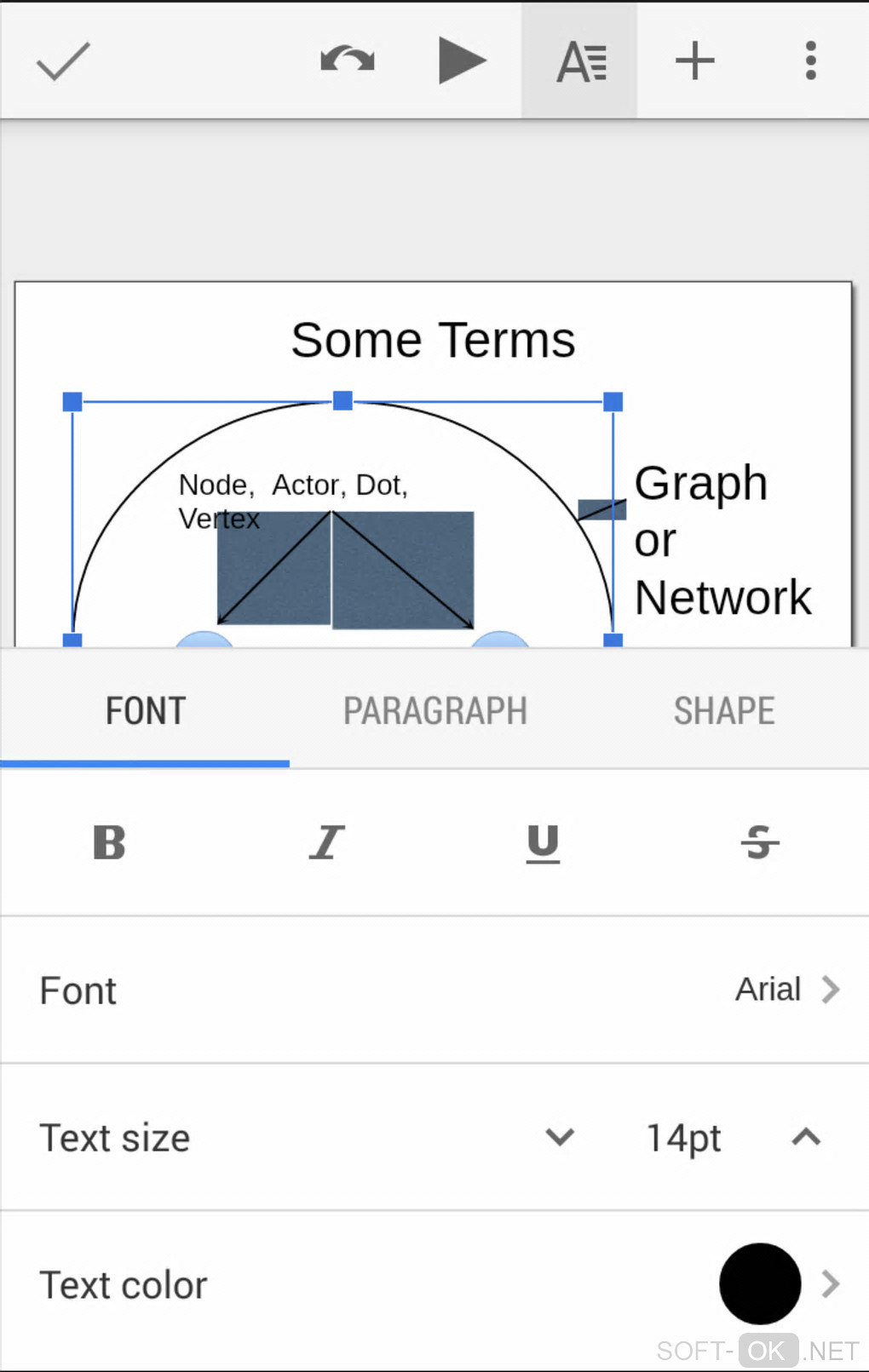Switch to the Shape tab
869x1372 pixels.
pyautogui.click(x=724, y=711)
